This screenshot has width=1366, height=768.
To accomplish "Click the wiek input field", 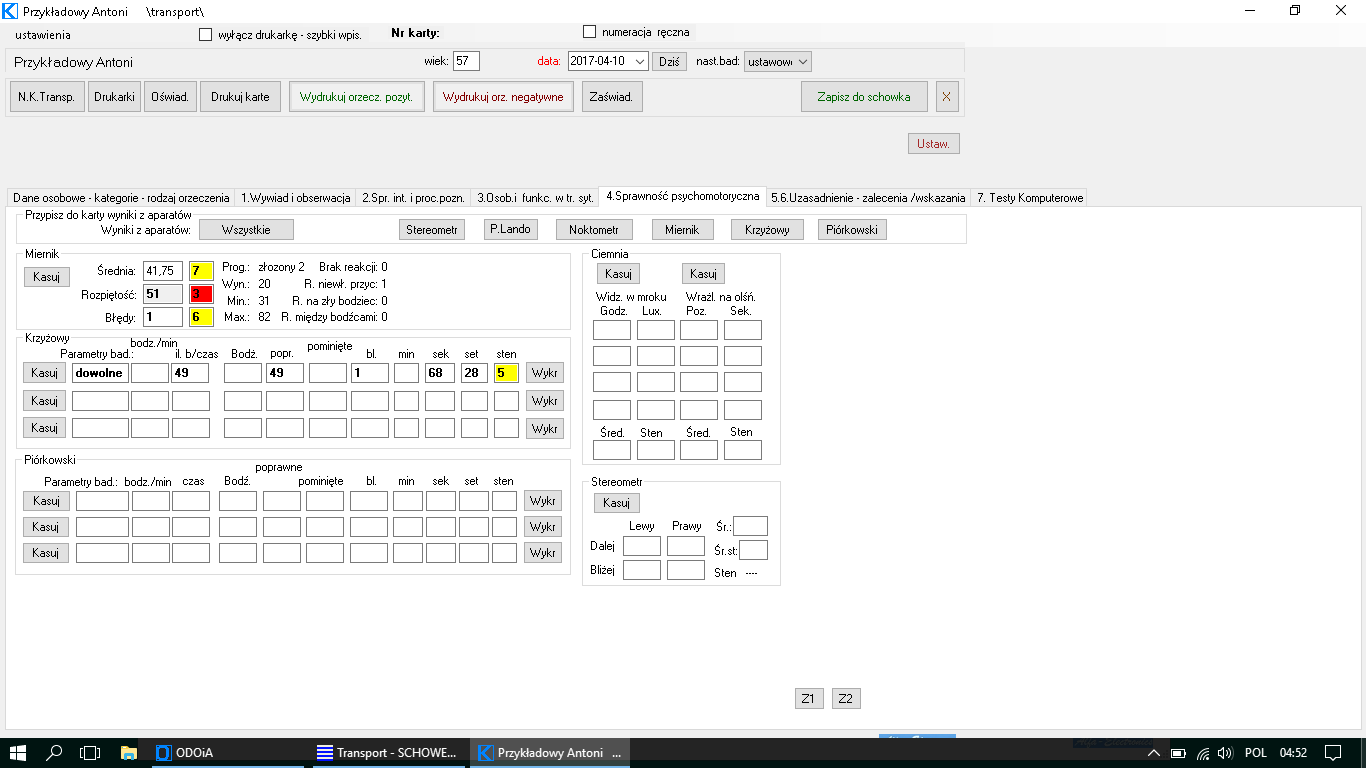I will point(466,61).
